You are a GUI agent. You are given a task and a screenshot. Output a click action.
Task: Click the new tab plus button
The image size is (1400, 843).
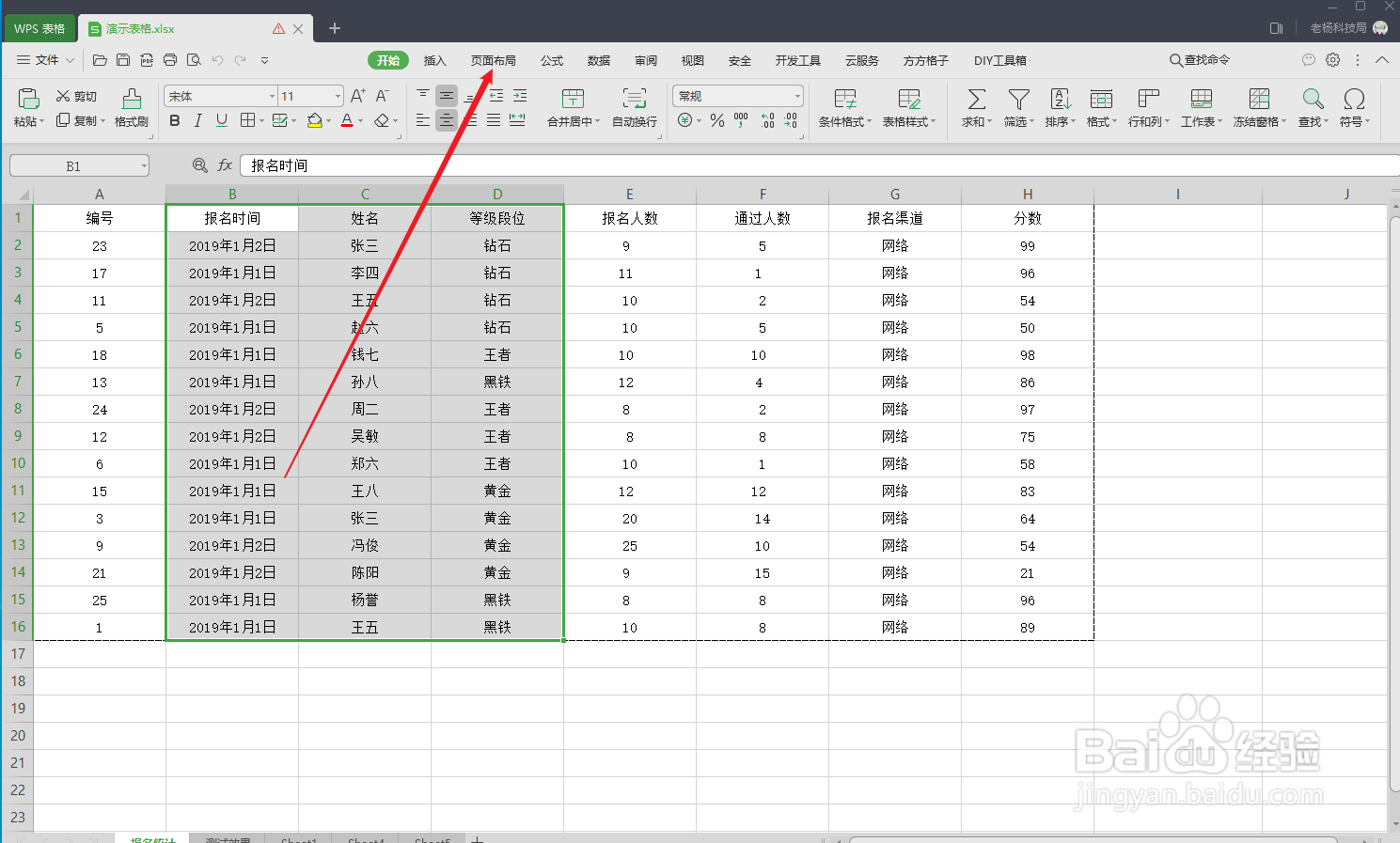pos(335,28)
